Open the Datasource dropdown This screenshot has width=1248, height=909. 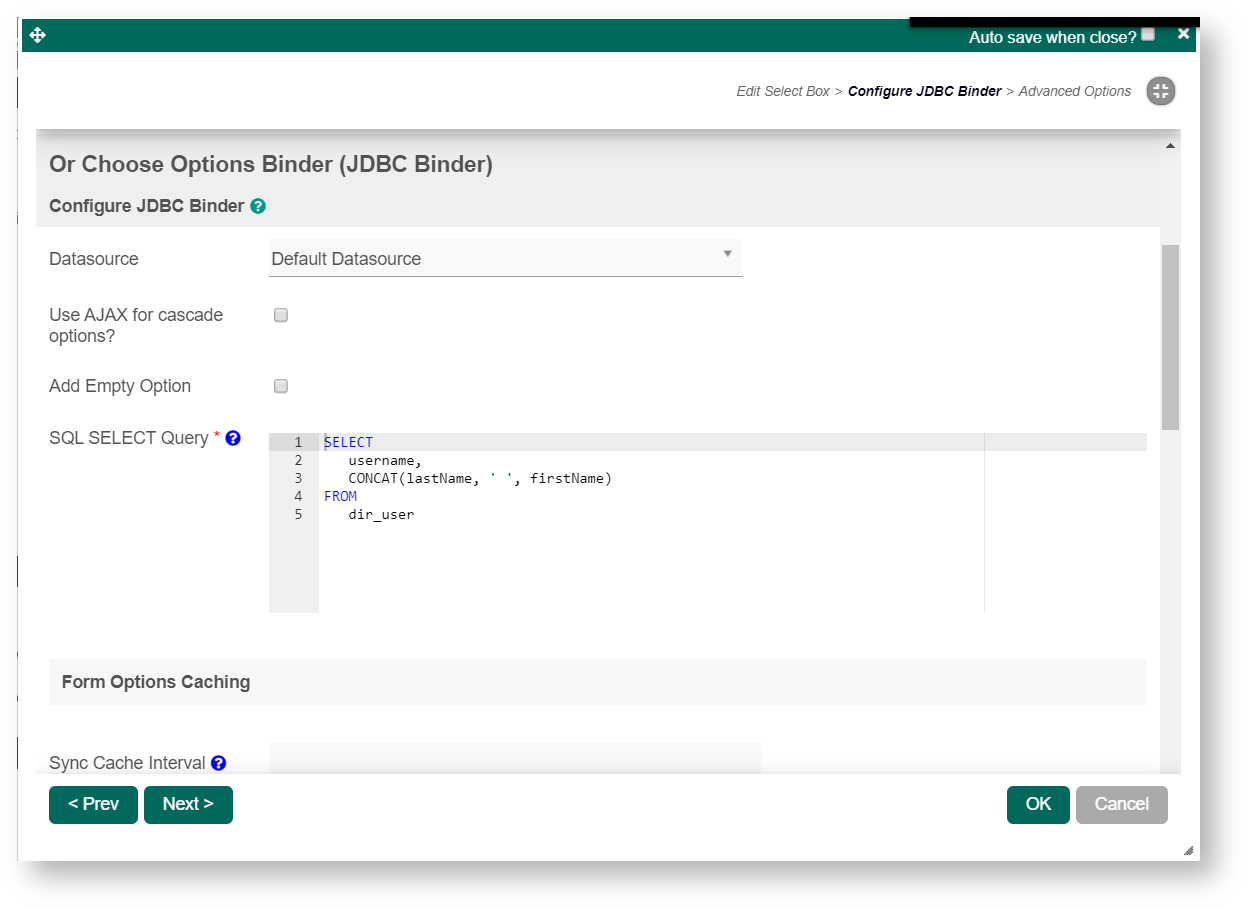[505, 258]
